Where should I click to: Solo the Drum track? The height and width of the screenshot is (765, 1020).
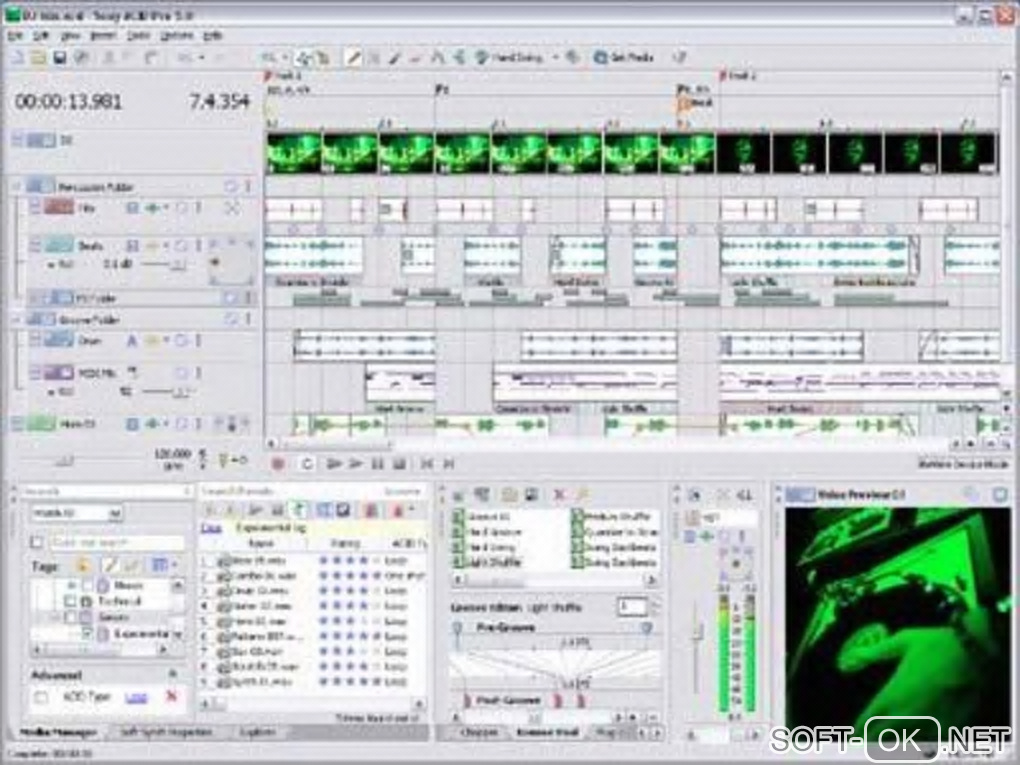pyautogui.click(x=198, y=340)
